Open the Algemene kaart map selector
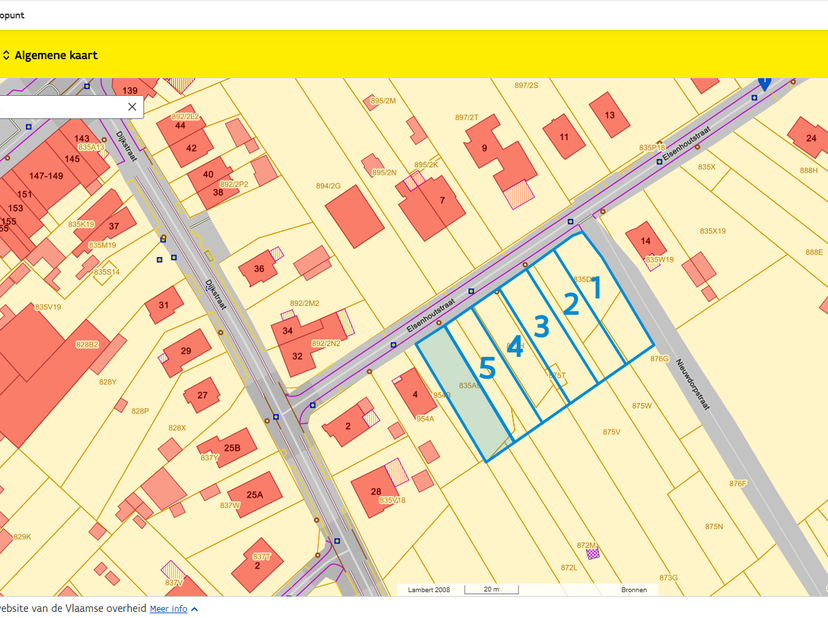Screen dimensions: 828x618 click(50, 55)
